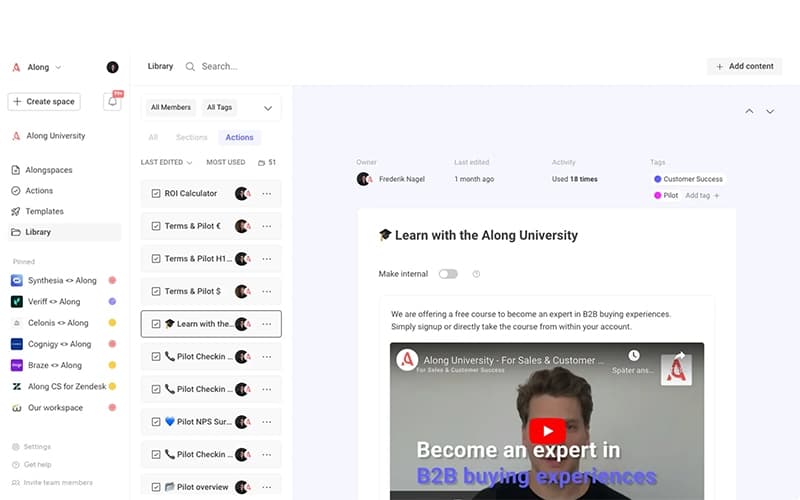This screenshot has height=500, width=800.
Task: Open more options for Pilot NPS Survey
Action: tap(266, 422)
